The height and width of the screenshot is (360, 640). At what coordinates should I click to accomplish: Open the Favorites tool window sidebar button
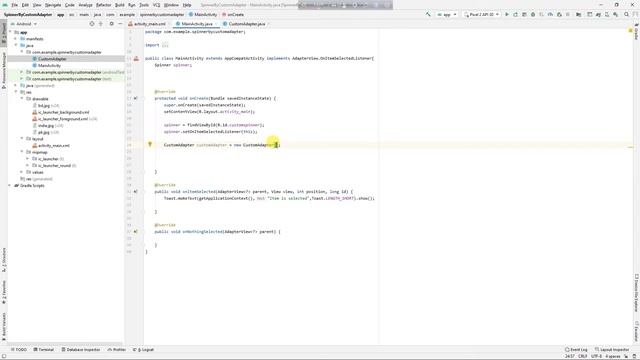(x=4, y=292)
